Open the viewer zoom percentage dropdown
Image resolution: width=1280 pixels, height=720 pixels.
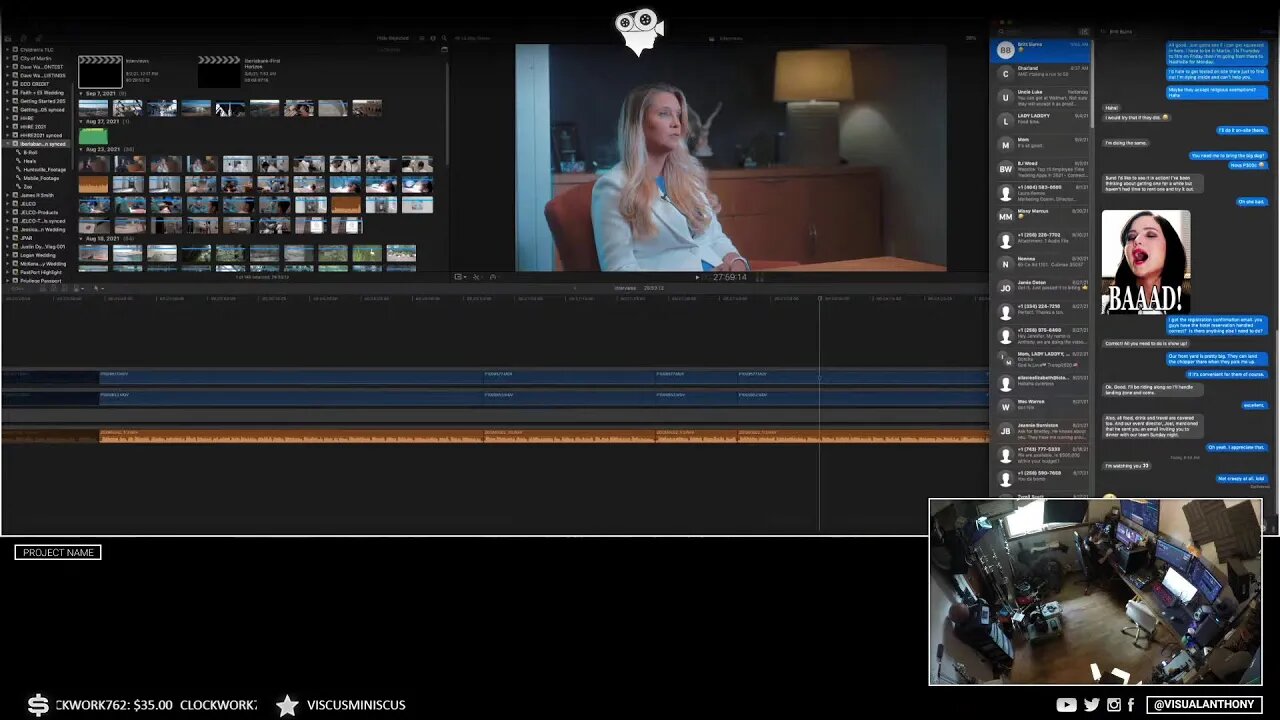coord(971,38)
